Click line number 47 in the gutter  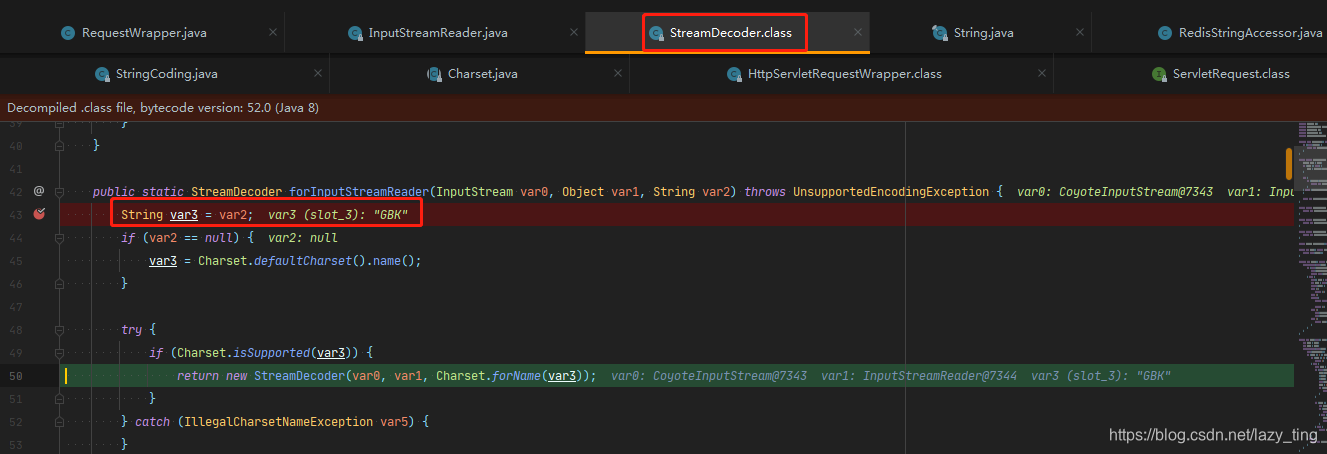click(14, 307)
